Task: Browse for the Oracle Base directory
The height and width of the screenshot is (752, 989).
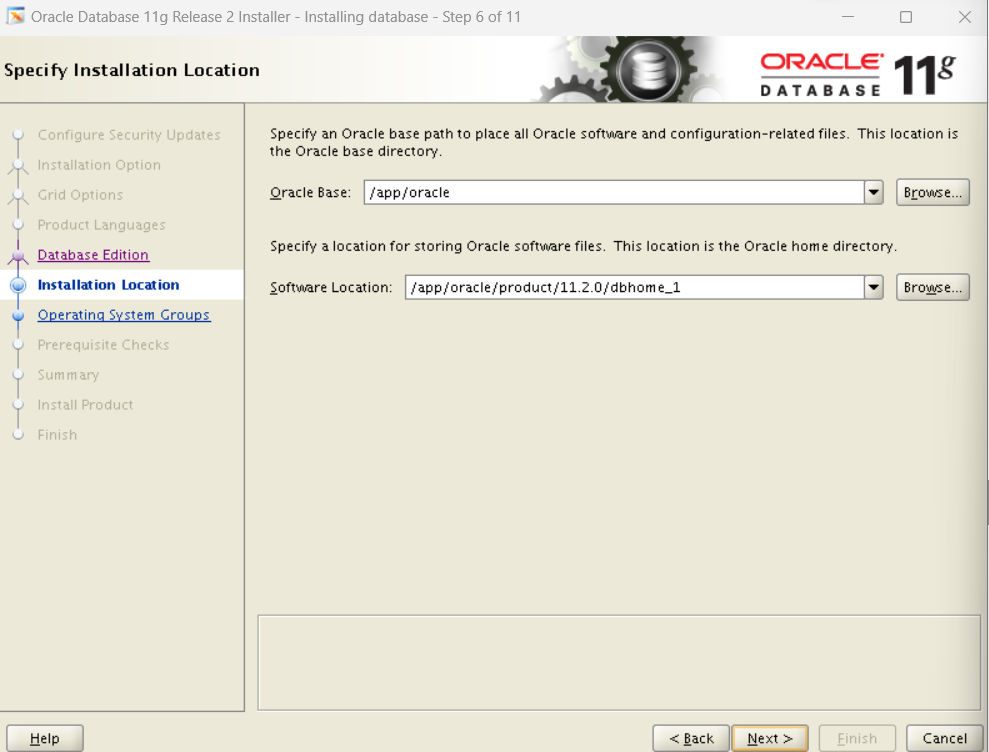Action: [x=932, y=192]
